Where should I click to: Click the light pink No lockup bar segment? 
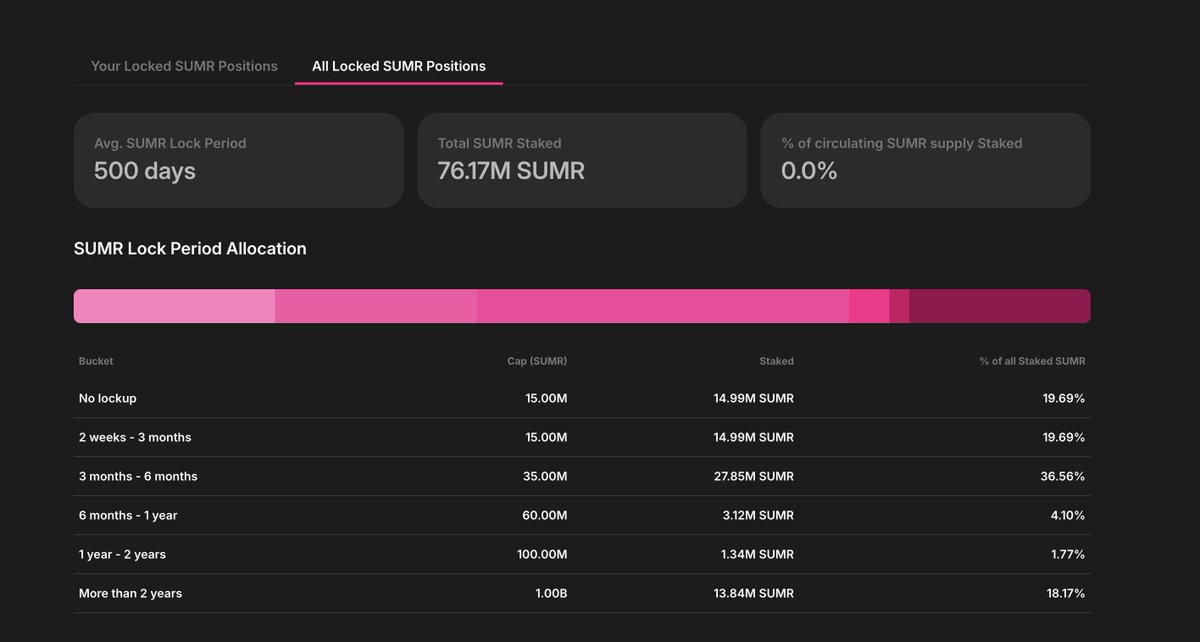pyautogui.click(x=174, y=306)
